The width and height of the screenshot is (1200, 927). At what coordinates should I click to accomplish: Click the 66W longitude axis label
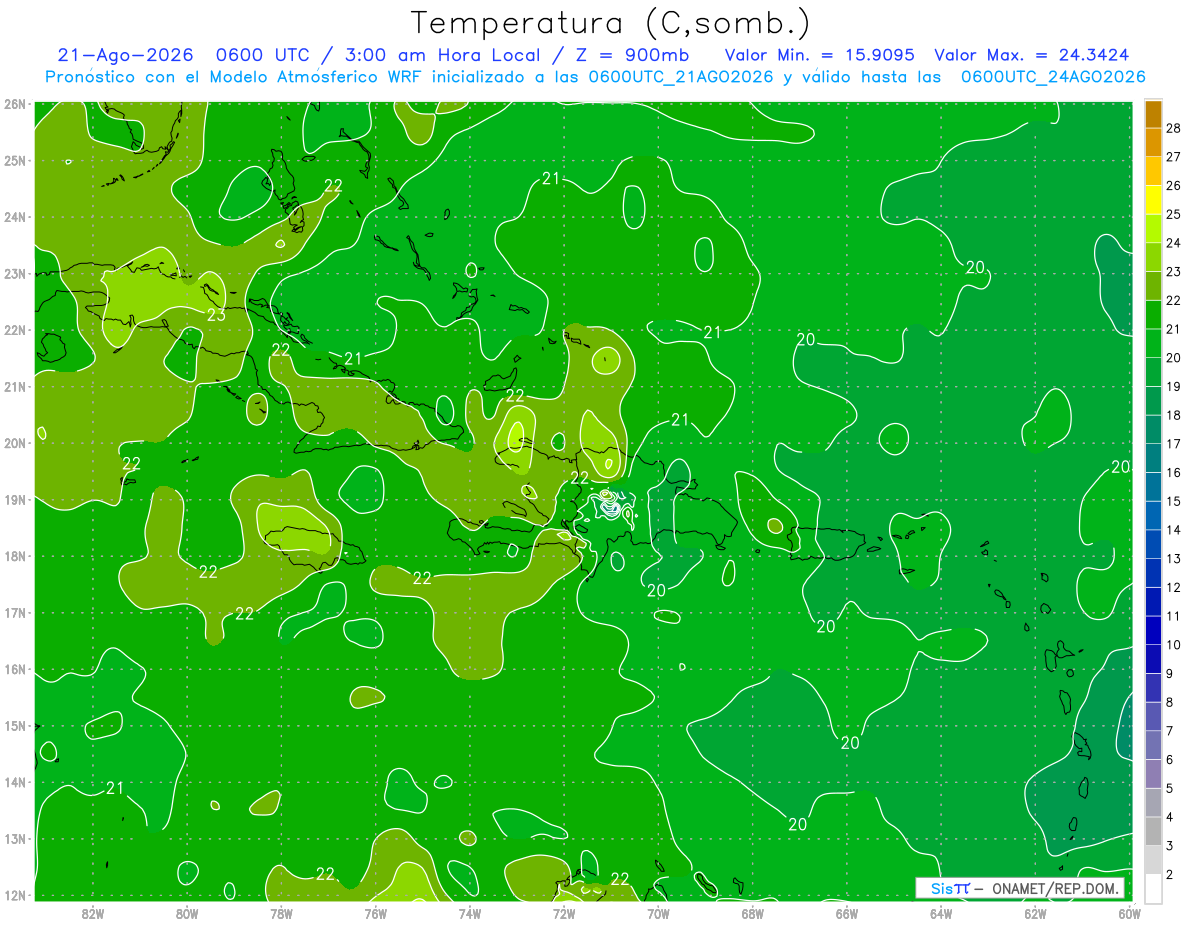click(847, 913)
